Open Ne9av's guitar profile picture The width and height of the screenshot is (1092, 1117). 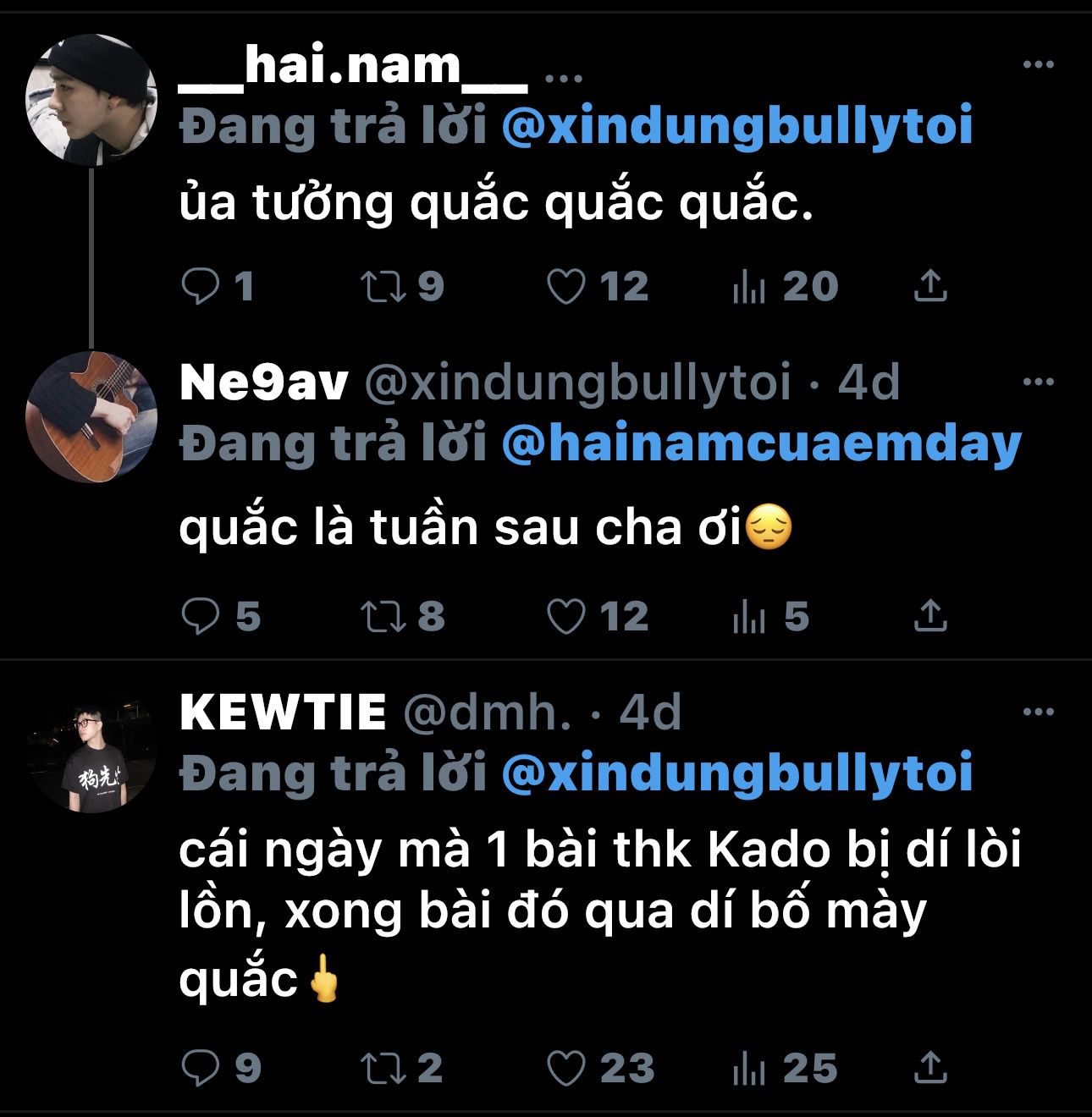point(91,416)
